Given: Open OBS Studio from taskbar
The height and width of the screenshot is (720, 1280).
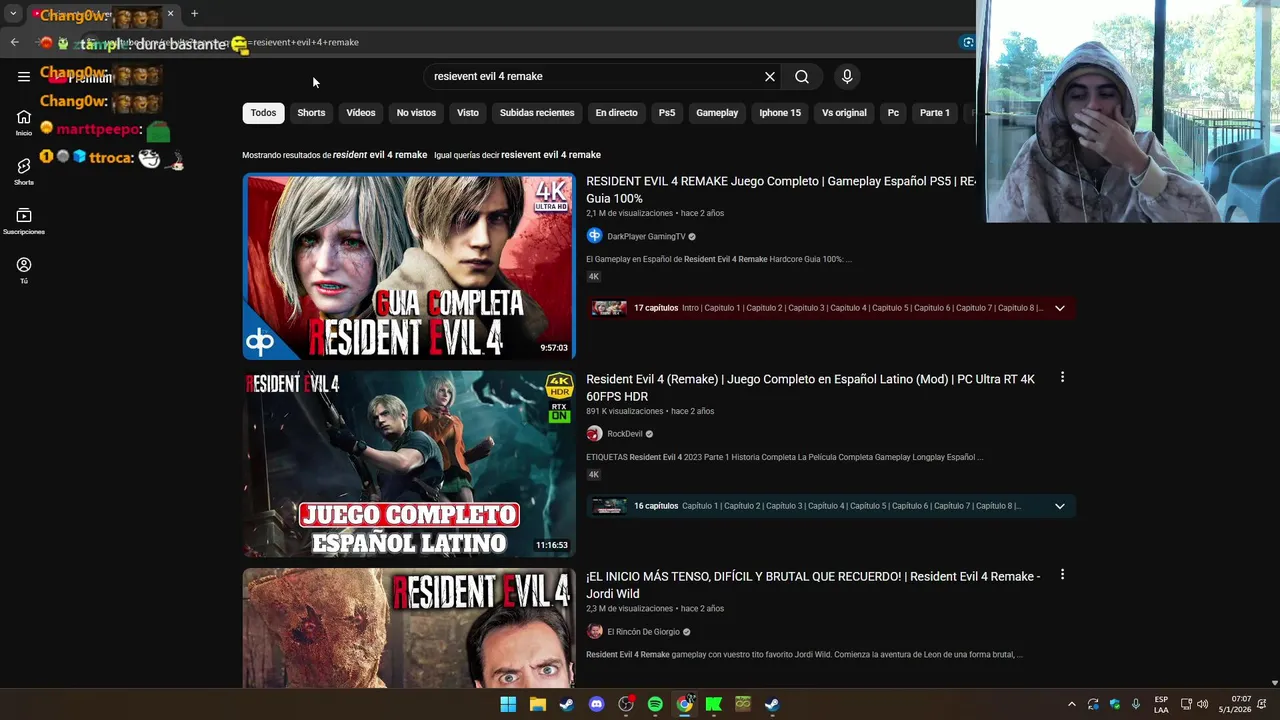Looking at the screenshot, I should (626, 704).
